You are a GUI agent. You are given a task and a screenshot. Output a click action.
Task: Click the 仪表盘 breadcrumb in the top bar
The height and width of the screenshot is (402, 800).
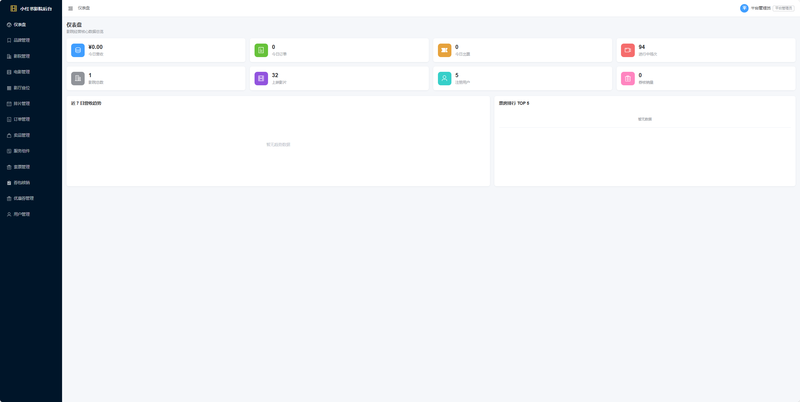(x=84, y=8)
